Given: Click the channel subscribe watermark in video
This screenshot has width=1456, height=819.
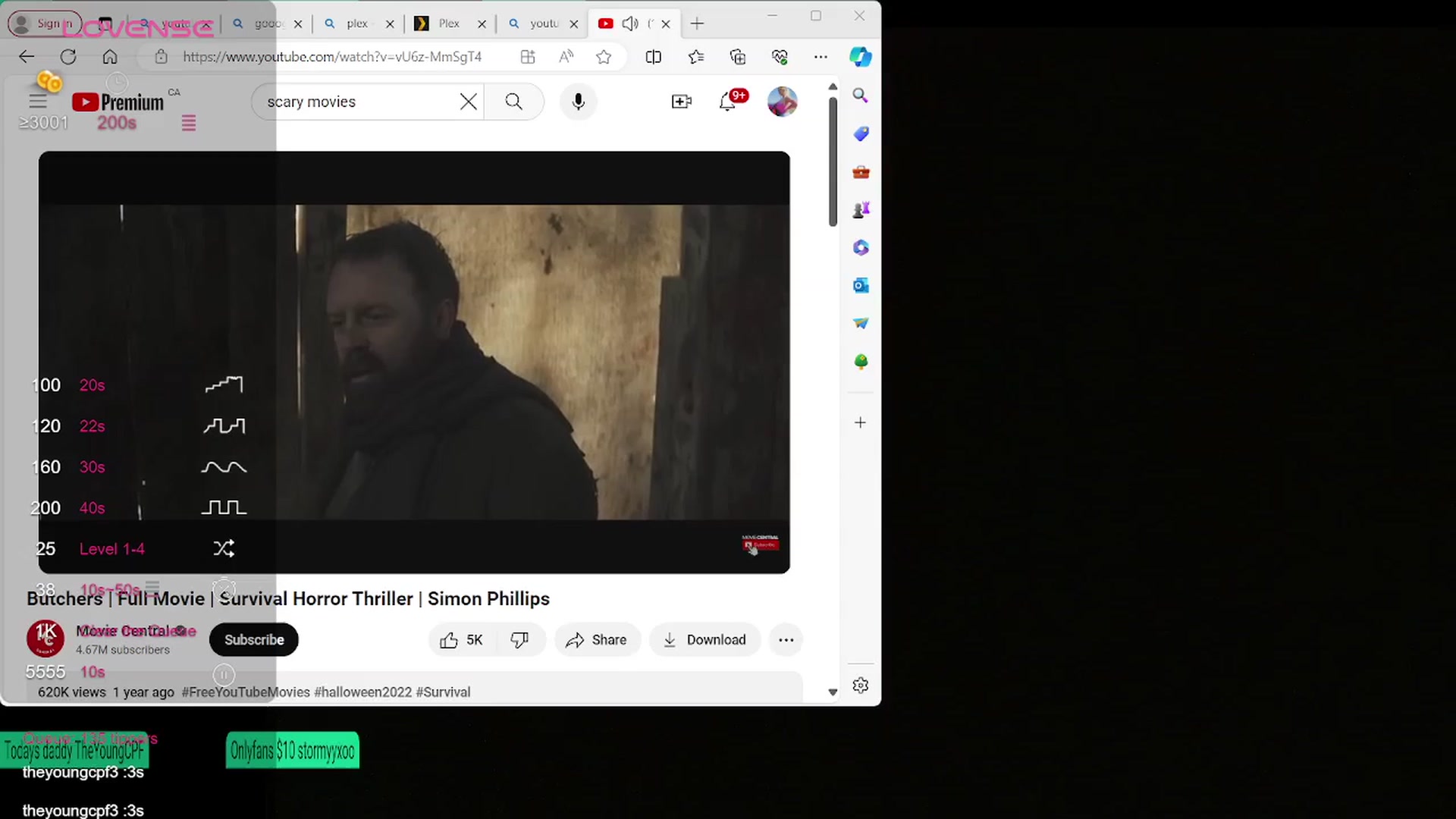Looking at the screenshot, I should [x=760, y=544].
